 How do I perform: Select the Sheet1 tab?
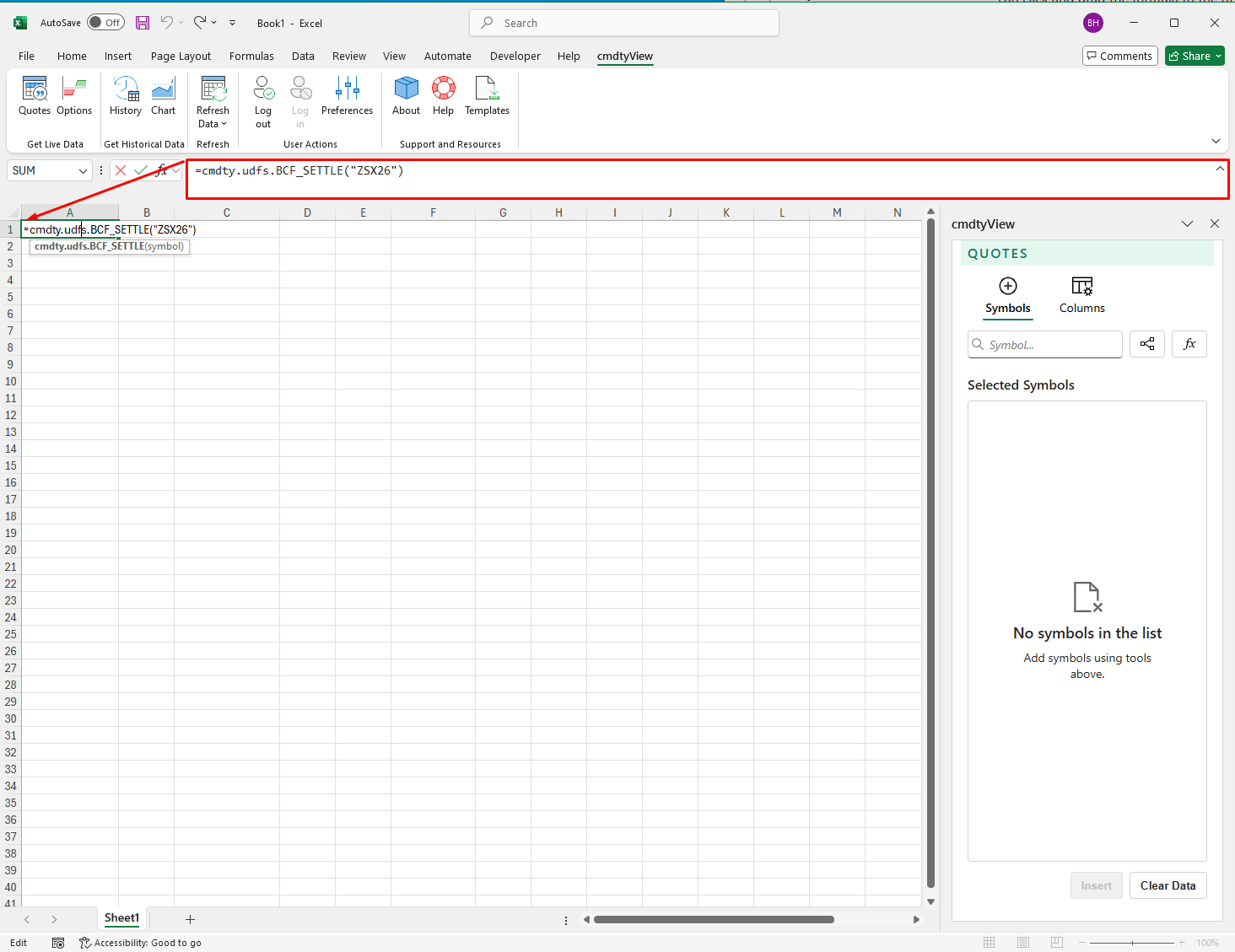[x=121, y=918]
